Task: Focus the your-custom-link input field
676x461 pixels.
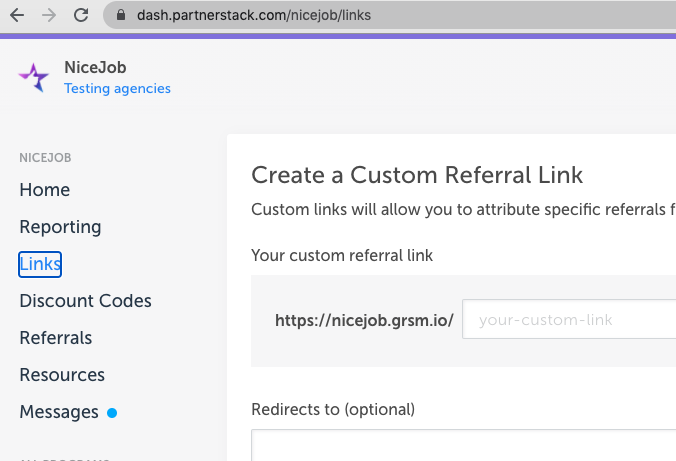Action: tap(569, 319)
